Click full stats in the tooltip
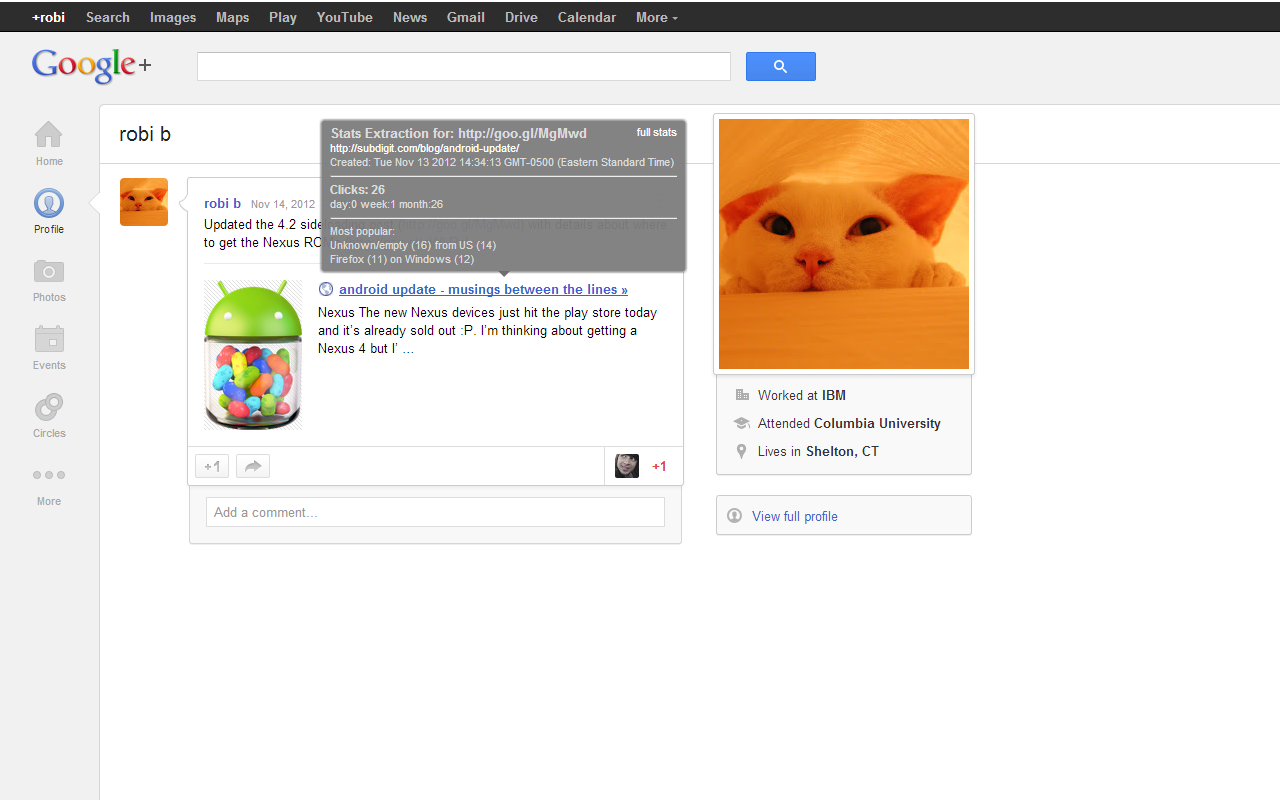Image resolution: width=1280 pixels, height=800 pixels. point(657,132)
